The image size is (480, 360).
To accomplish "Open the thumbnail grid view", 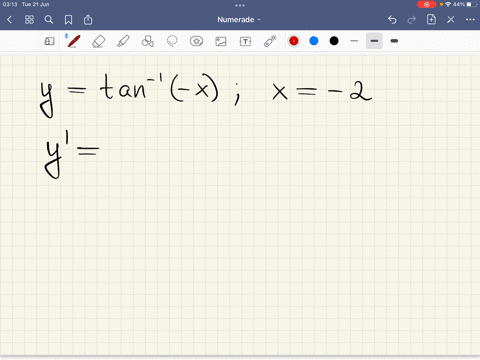I will tap(29, 20).
